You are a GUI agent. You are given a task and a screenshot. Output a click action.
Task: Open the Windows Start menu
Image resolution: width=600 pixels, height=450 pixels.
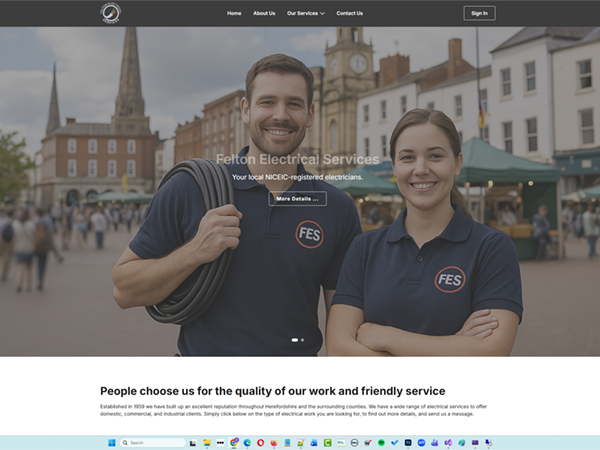(112, 443)
